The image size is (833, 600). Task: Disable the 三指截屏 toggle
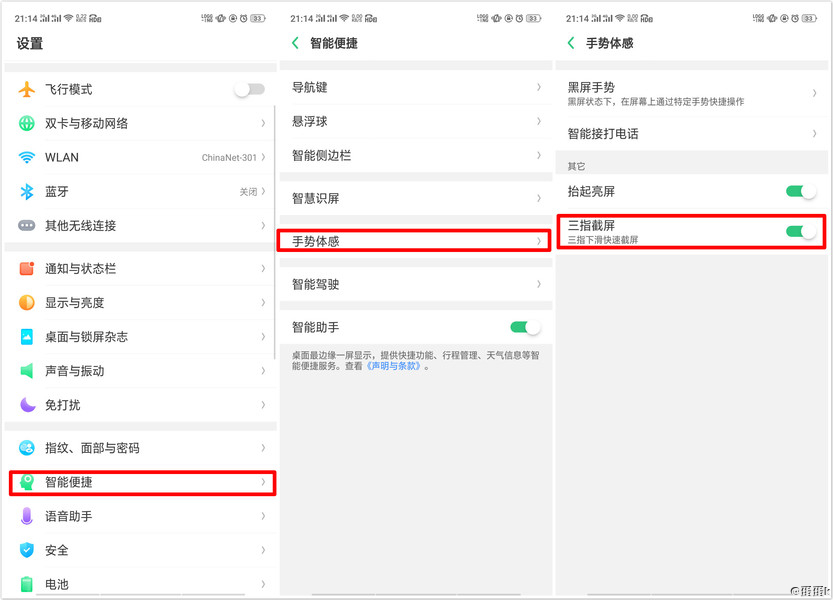[x=798, y=231]
